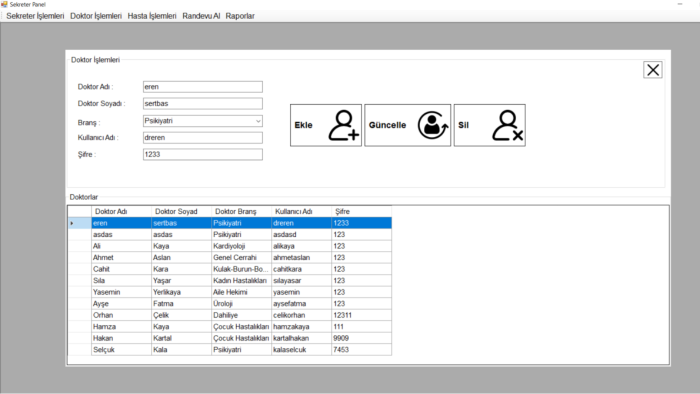Click the 'Çelik' surname cell
700x394 pixels.
tap(181, 315)
